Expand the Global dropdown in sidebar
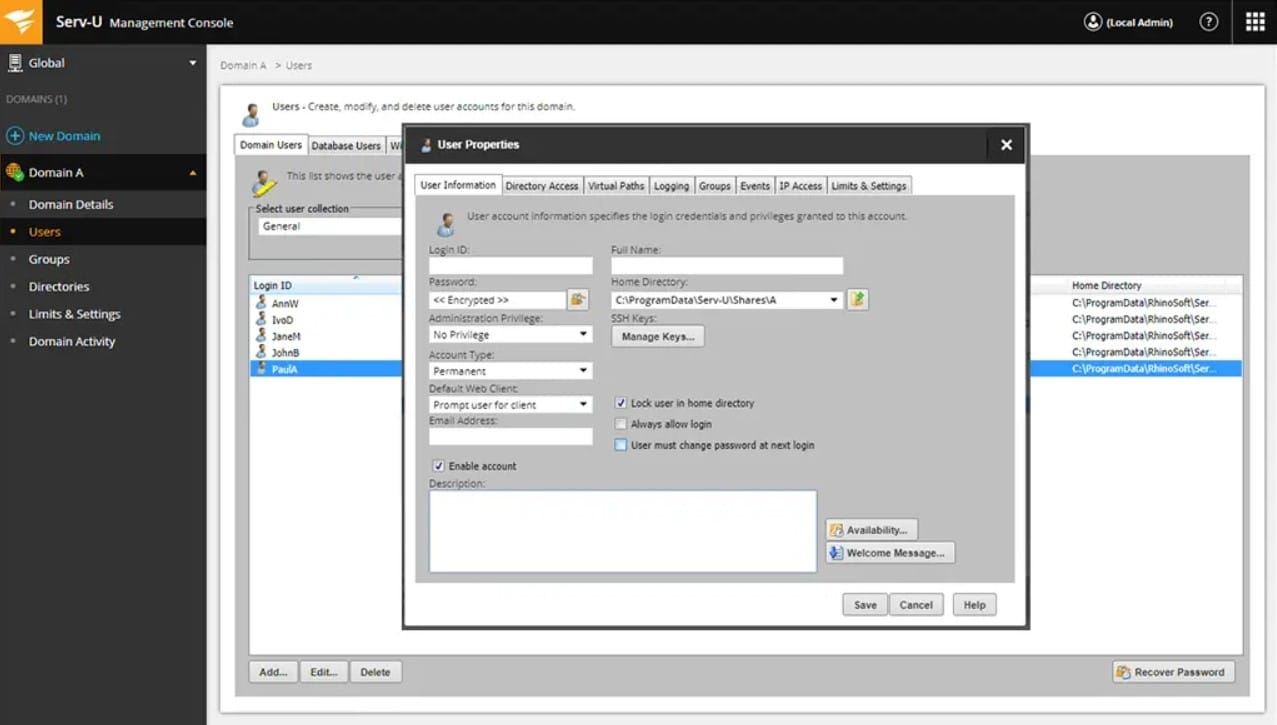 (193, 63)
